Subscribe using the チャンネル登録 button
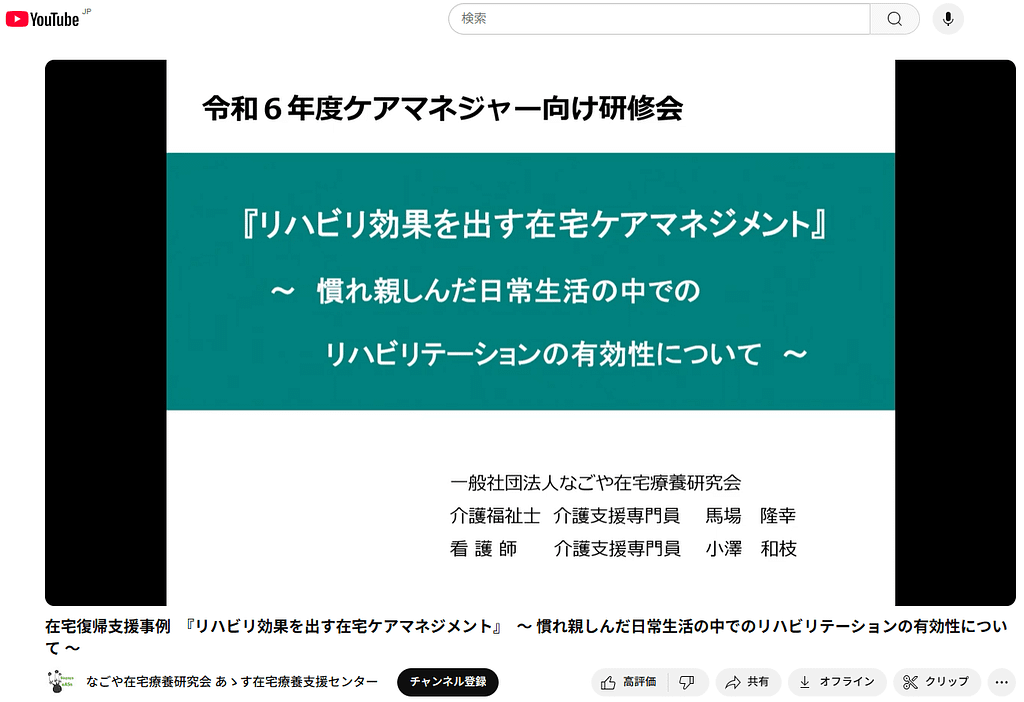 coord(448,682)
